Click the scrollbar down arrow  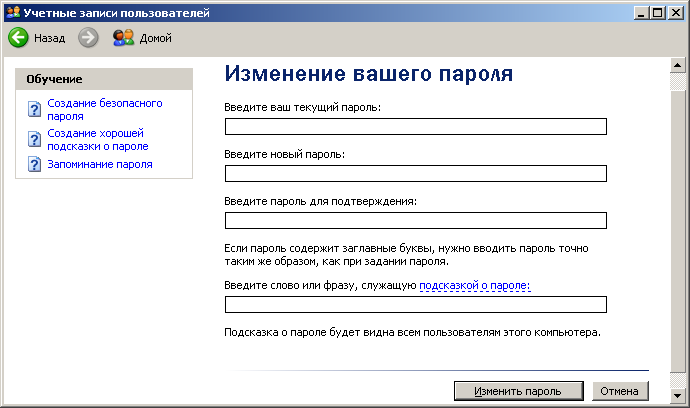point(677,395)
